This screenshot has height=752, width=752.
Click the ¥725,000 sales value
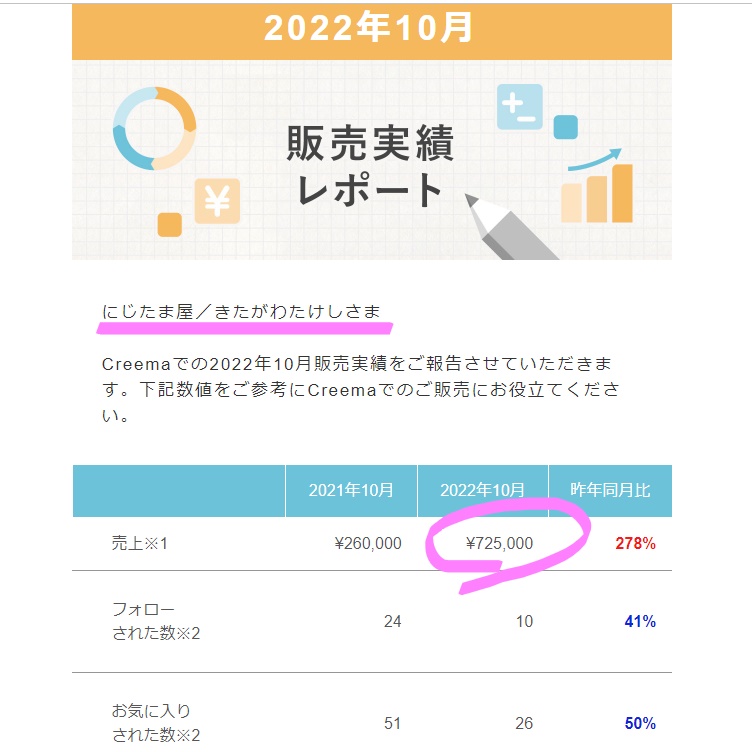tap(499, 543)
